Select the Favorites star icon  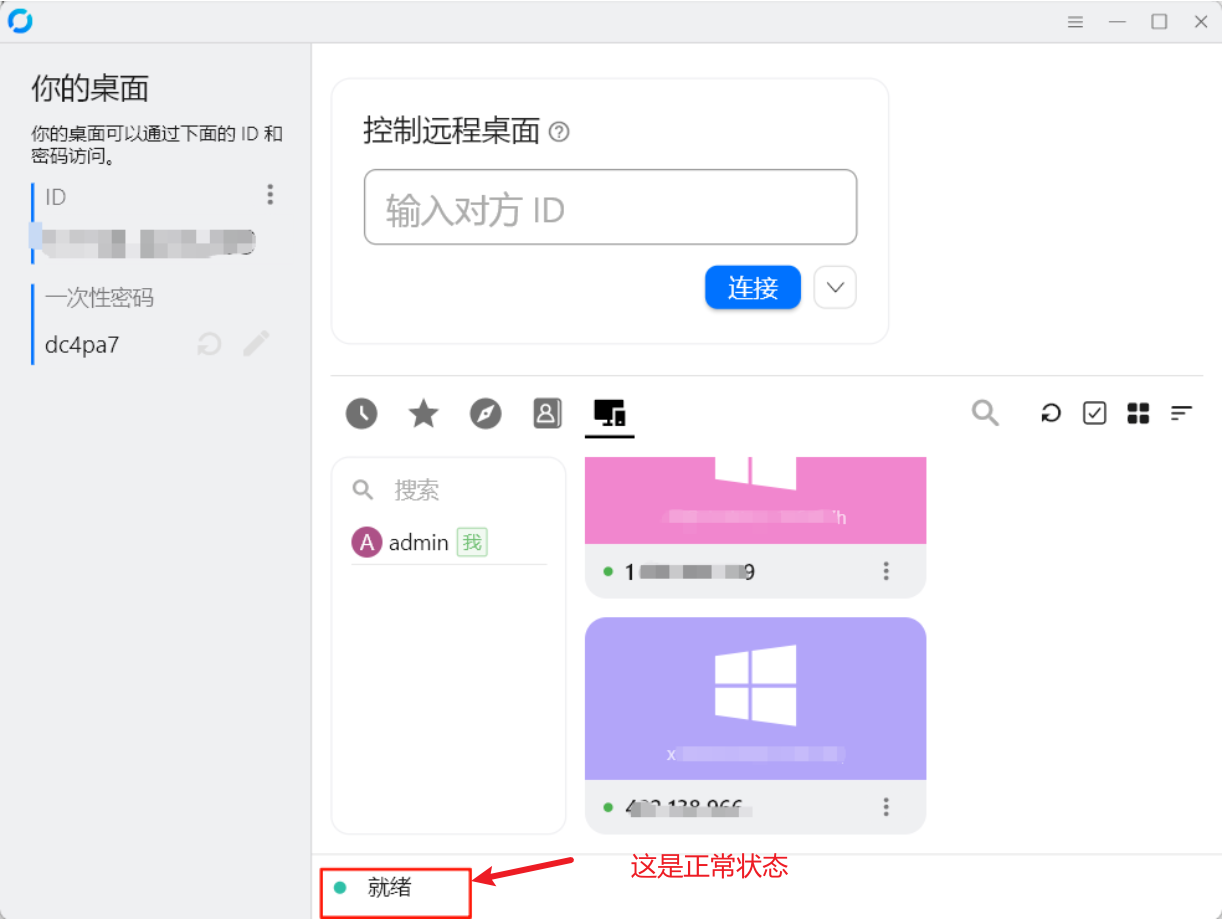423,413
